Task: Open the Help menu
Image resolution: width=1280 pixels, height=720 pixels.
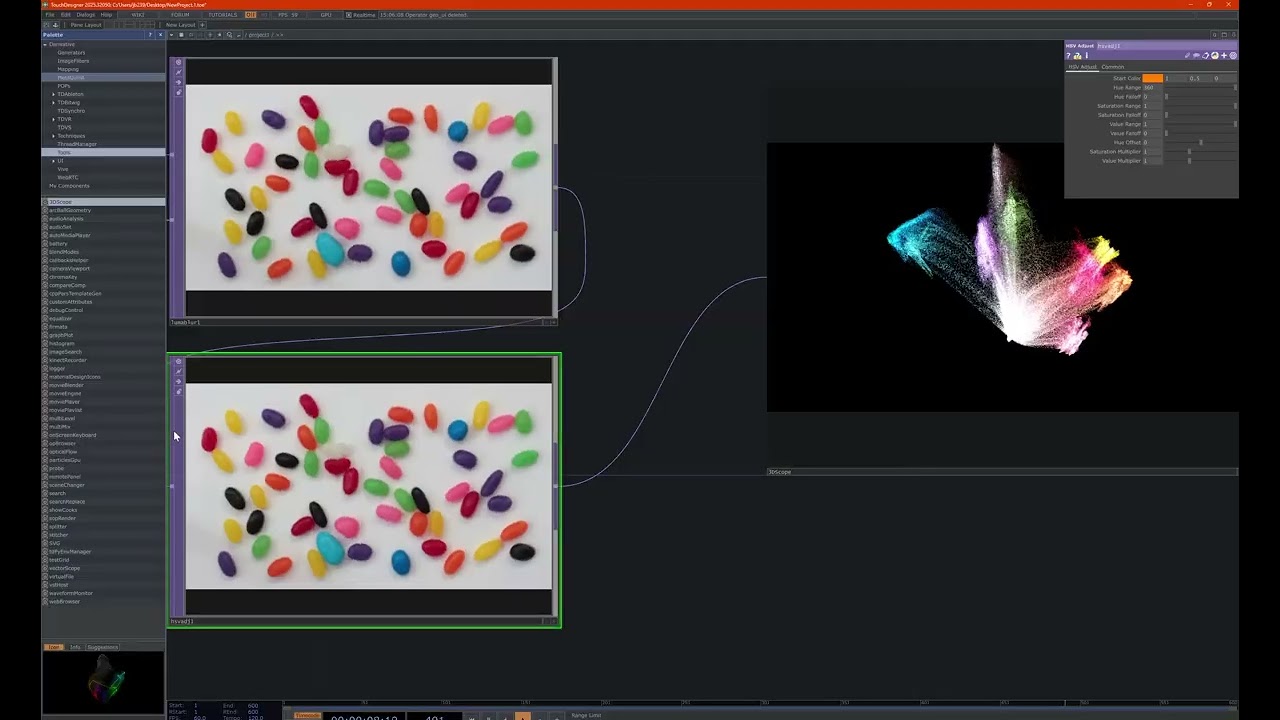Action: 106,15
